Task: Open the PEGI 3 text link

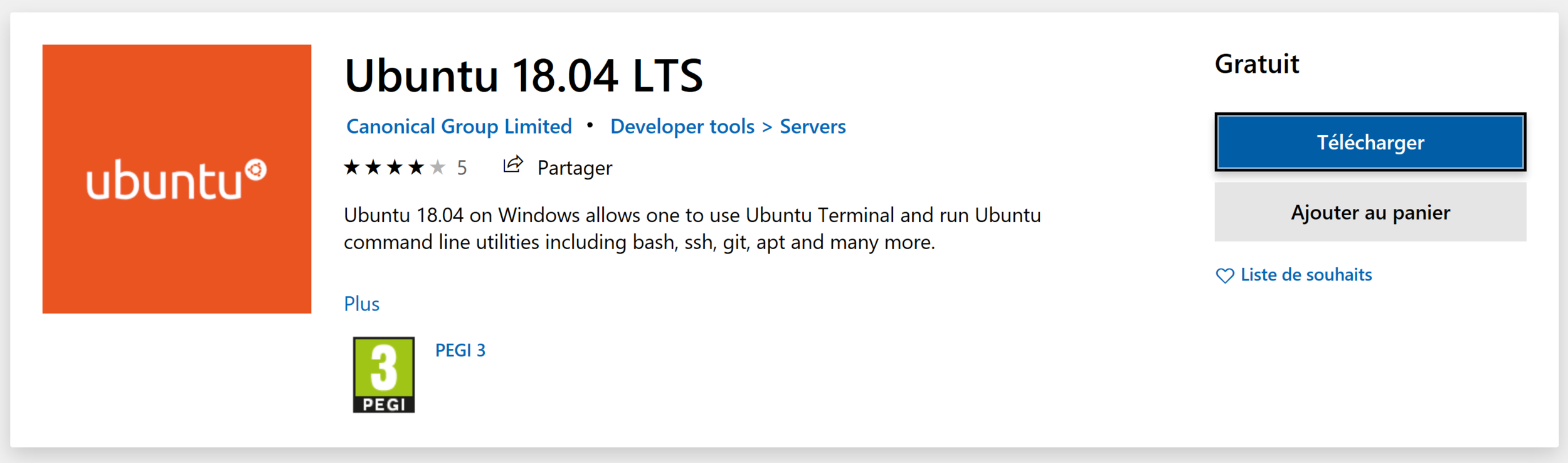Action: pos(460,350)
